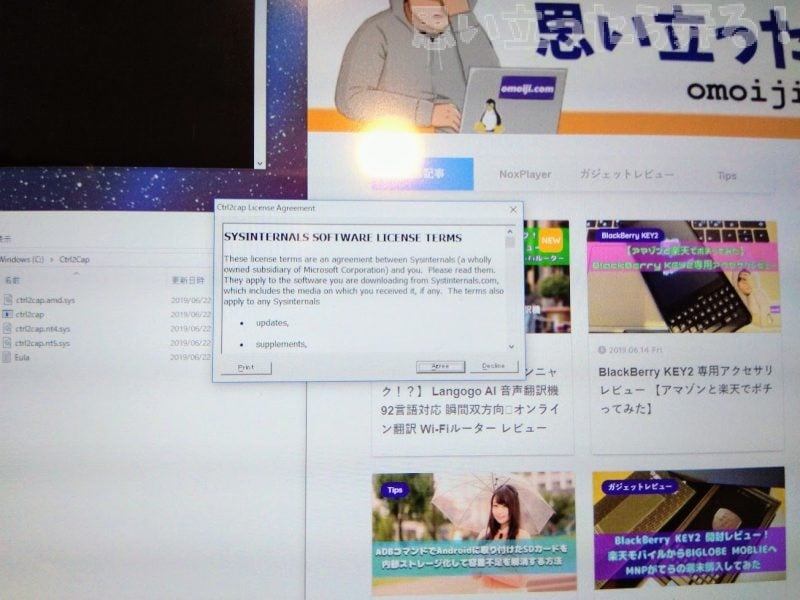Open BlackBerry KEY2 専用アクセサリ レビュー title

[x=686, y=390]
